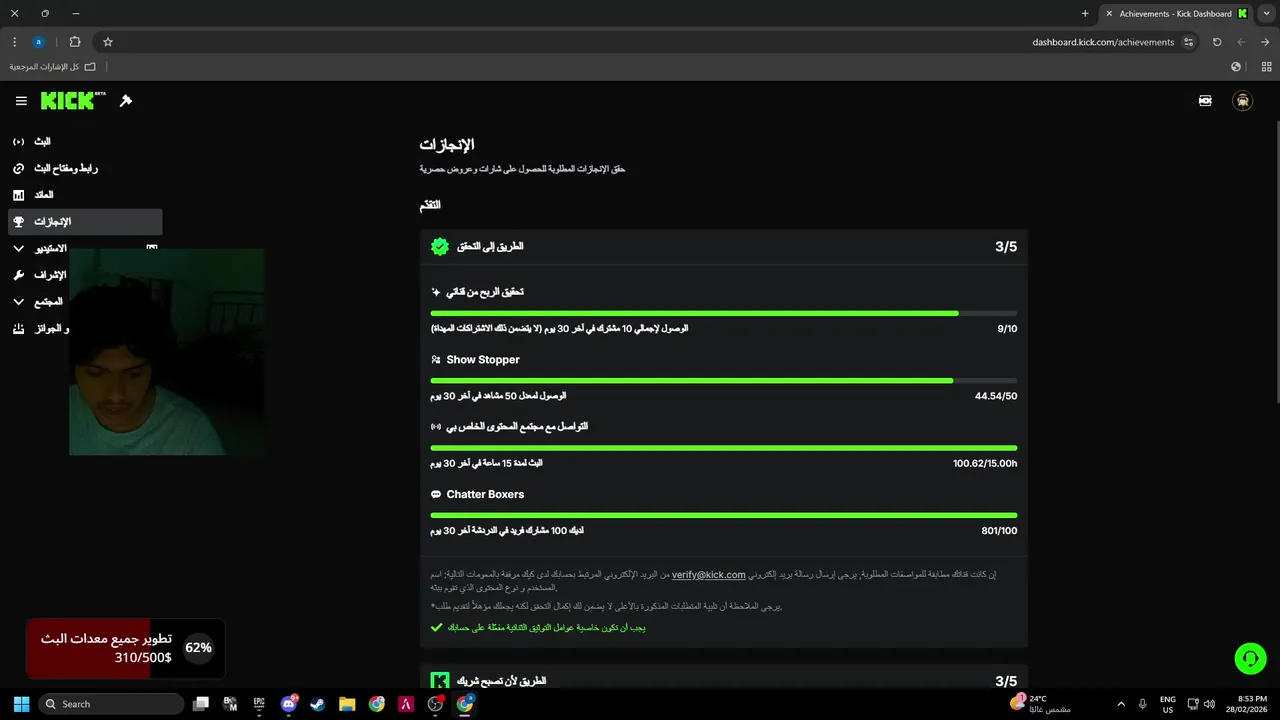Click the Show Stopper progress bar

tap(723, 381)
